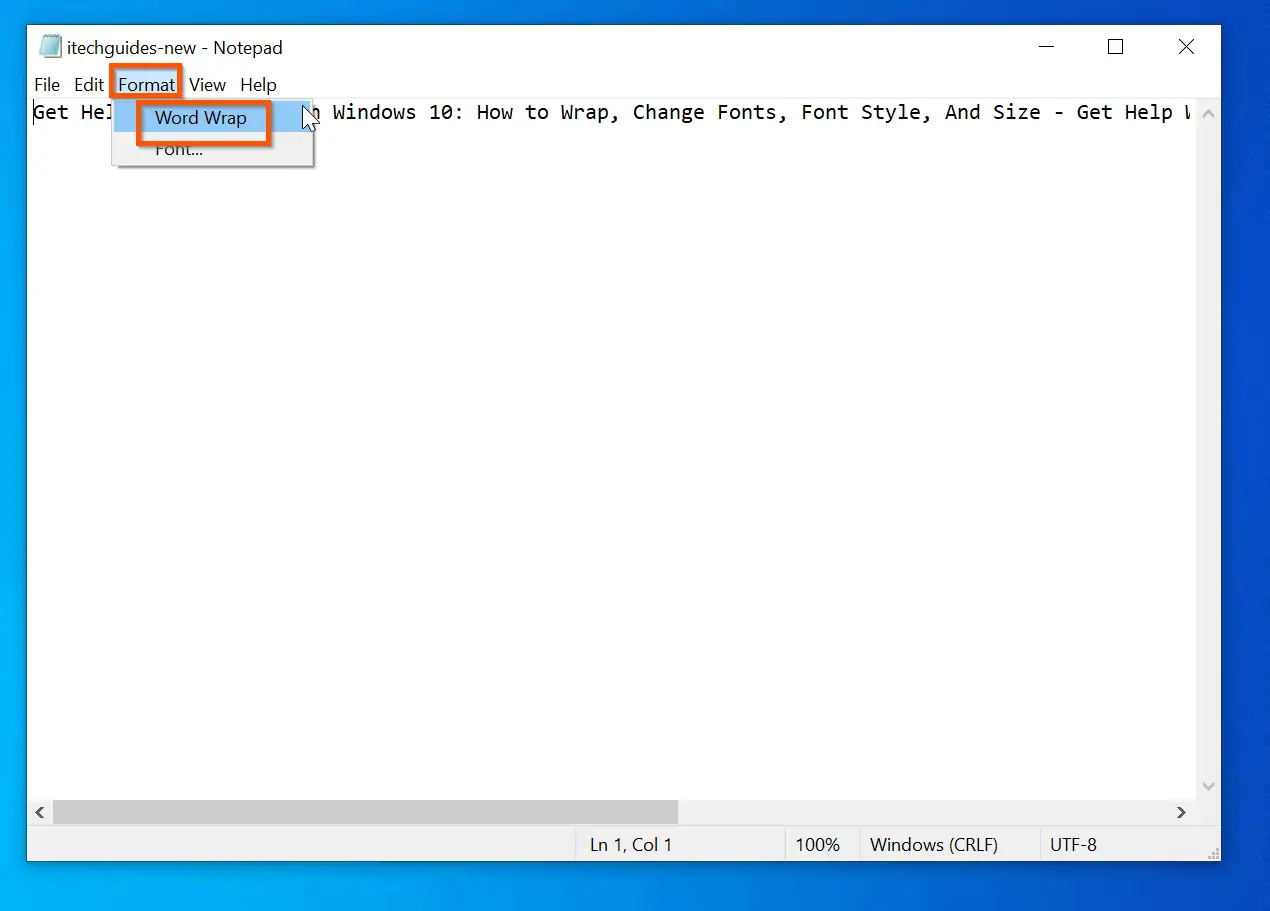Click the Notepad icon in the title bar
1270x911 pixels.
tap(50, 47)
